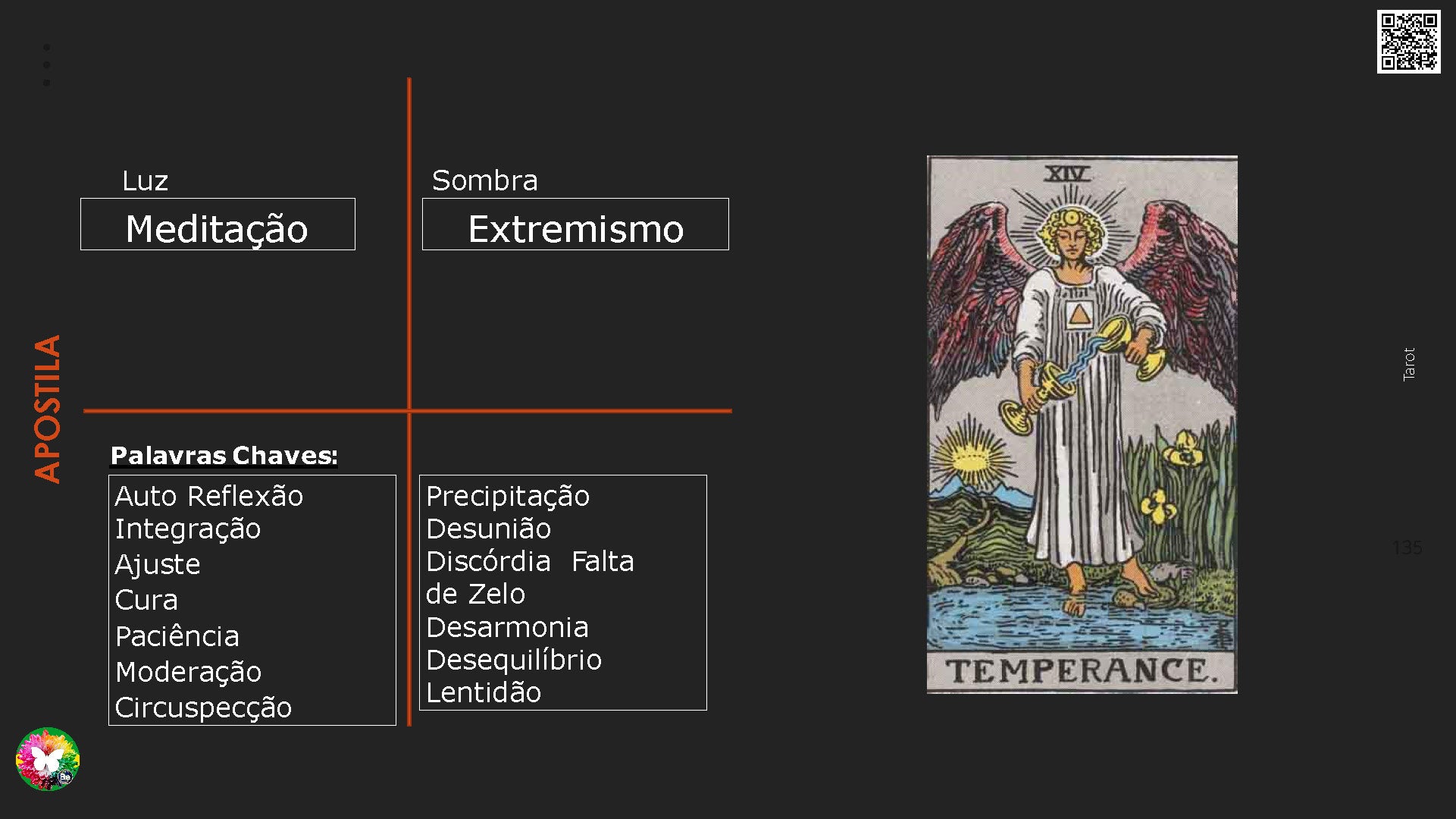Image resolution: width=1456 pixels, height=819 pixels.
Task: Click the TEMPERANCE caption on the card
Action: click(x=1082, y=671)
